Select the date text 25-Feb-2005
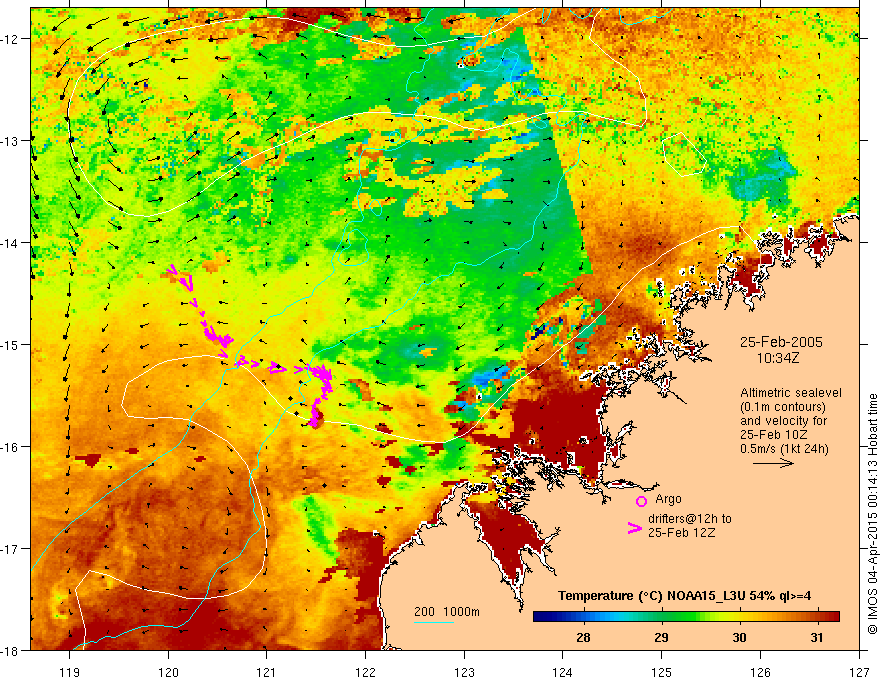Screen dimensions: 880x680 click(x=781, y=342)
